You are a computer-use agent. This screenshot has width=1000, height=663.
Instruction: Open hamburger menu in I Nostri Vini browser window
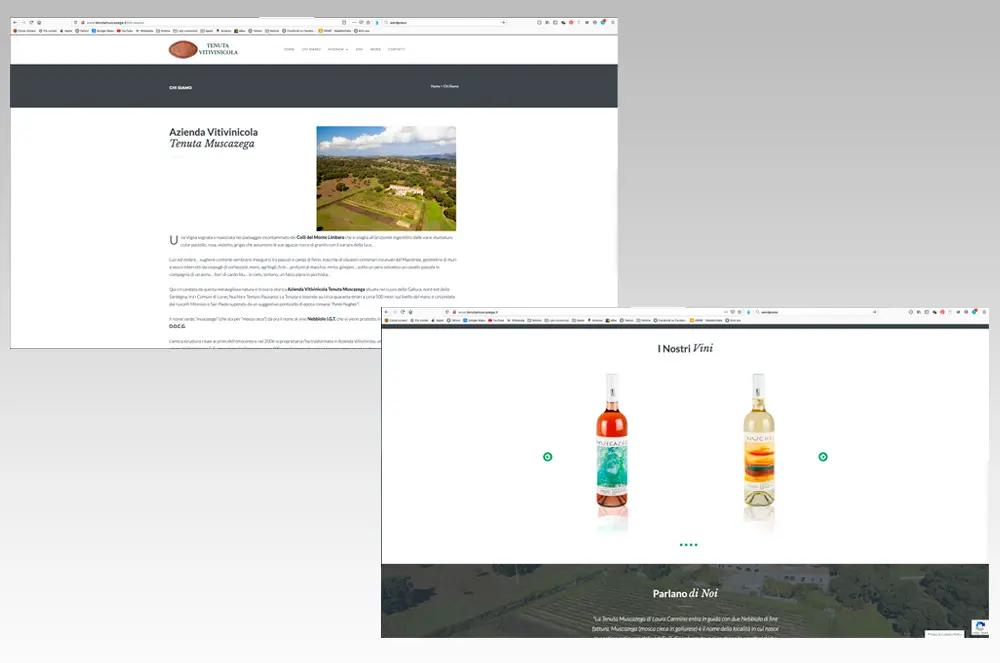point(985,312)
